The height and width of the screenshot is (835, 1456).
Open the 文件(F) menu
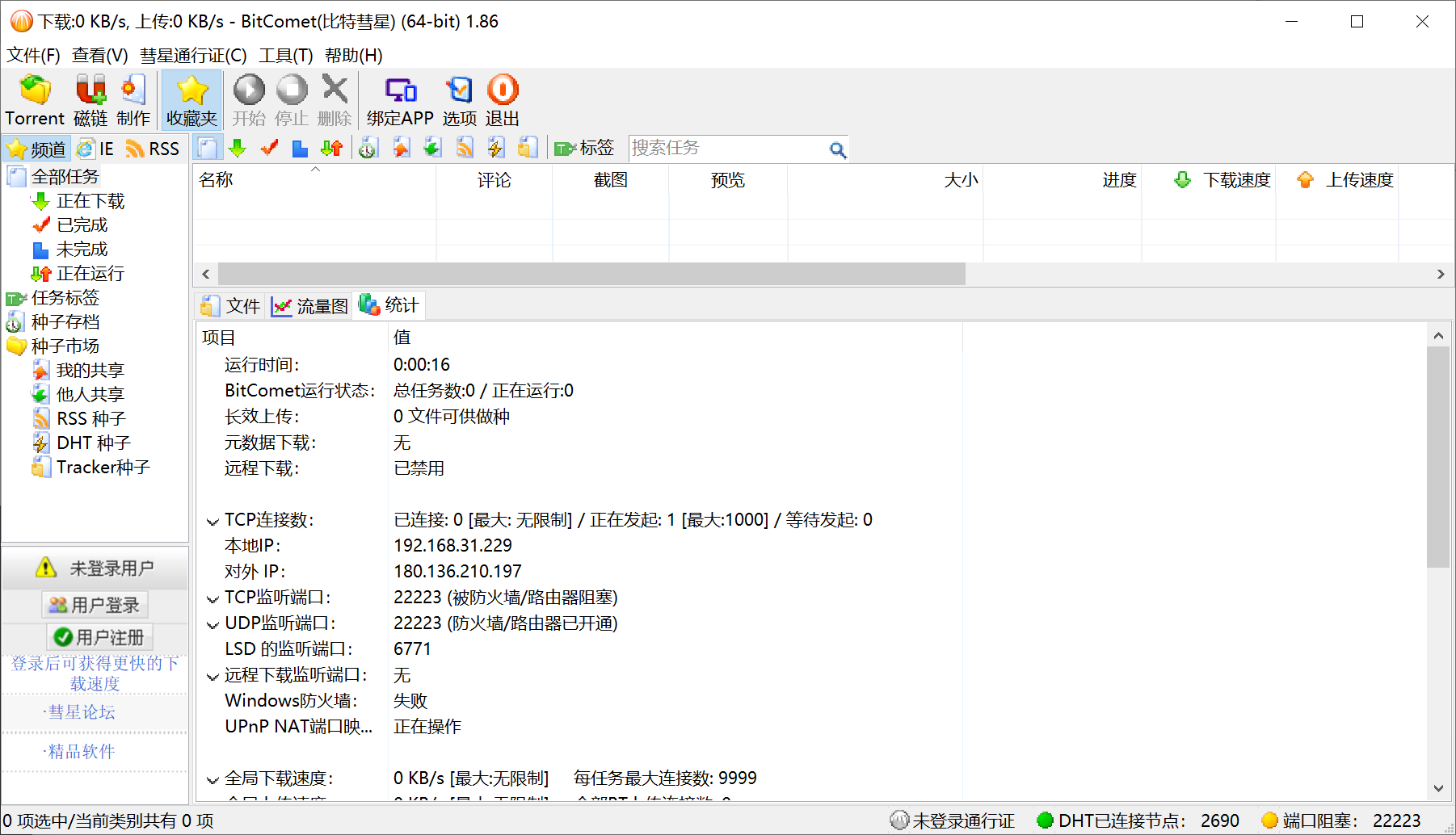point(33,55)
